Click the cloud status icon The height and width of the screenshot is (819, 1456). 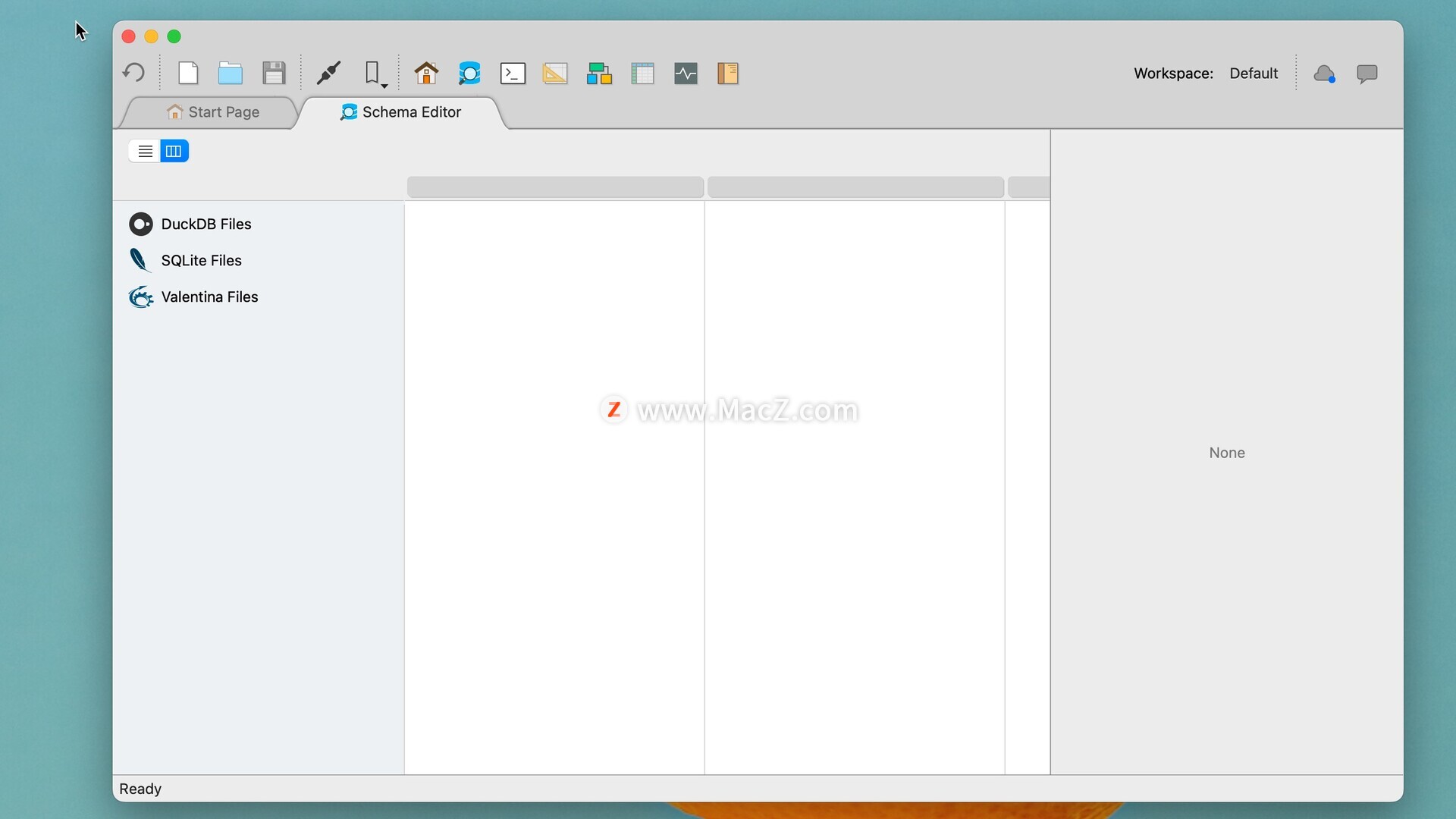point(1325,74)
